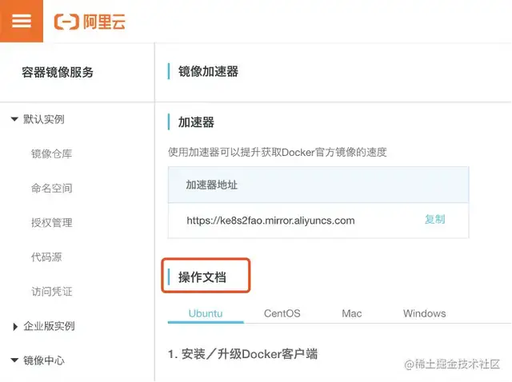This screenshot has width=512, height=382.
Task: Go to 命名空间 sidebar item
Action: coord(52,188)
